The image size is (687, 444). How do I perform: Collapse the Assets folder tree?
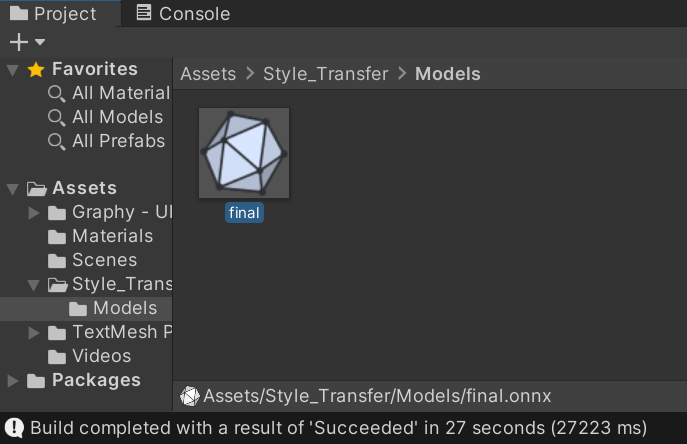pos(12,188)
